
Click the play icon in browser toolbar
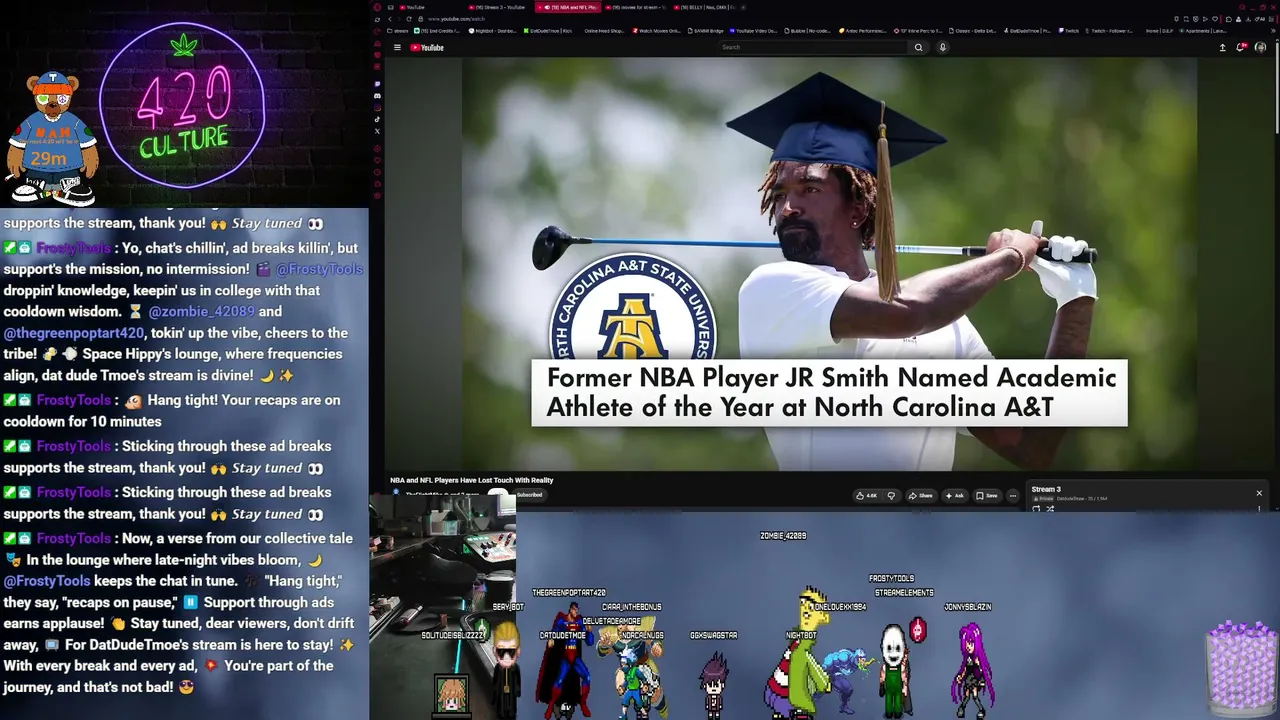[x=1204, y=19]
